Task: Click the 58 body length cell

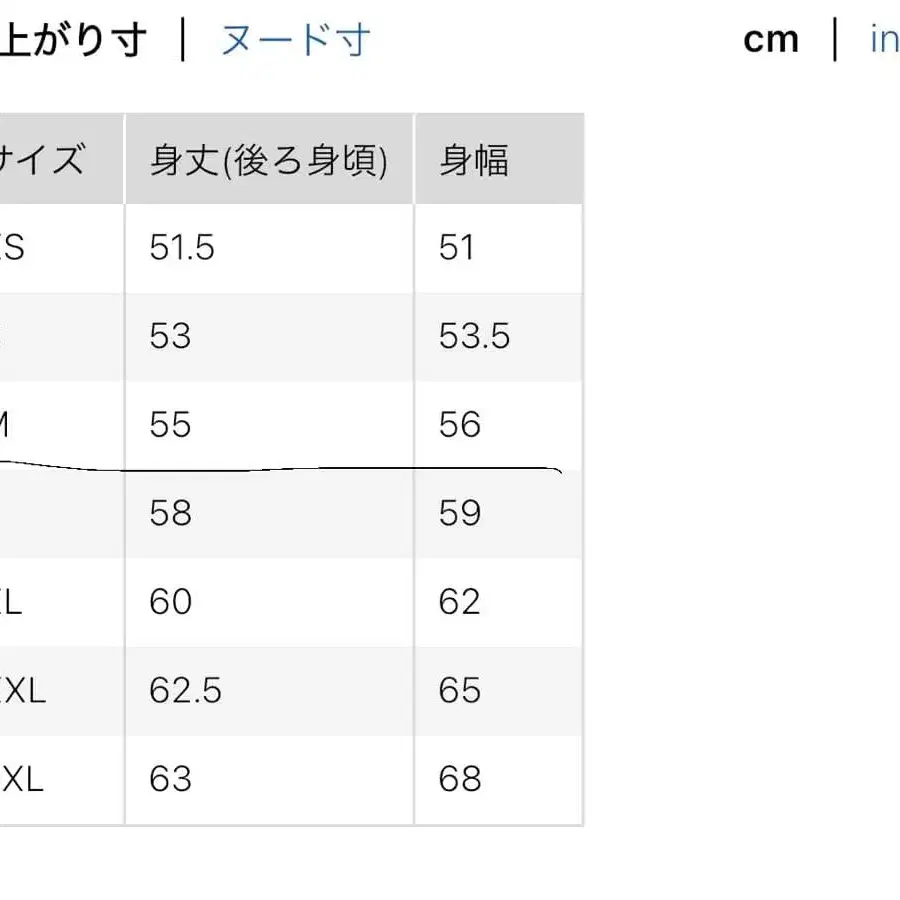Action: point(170,513)
